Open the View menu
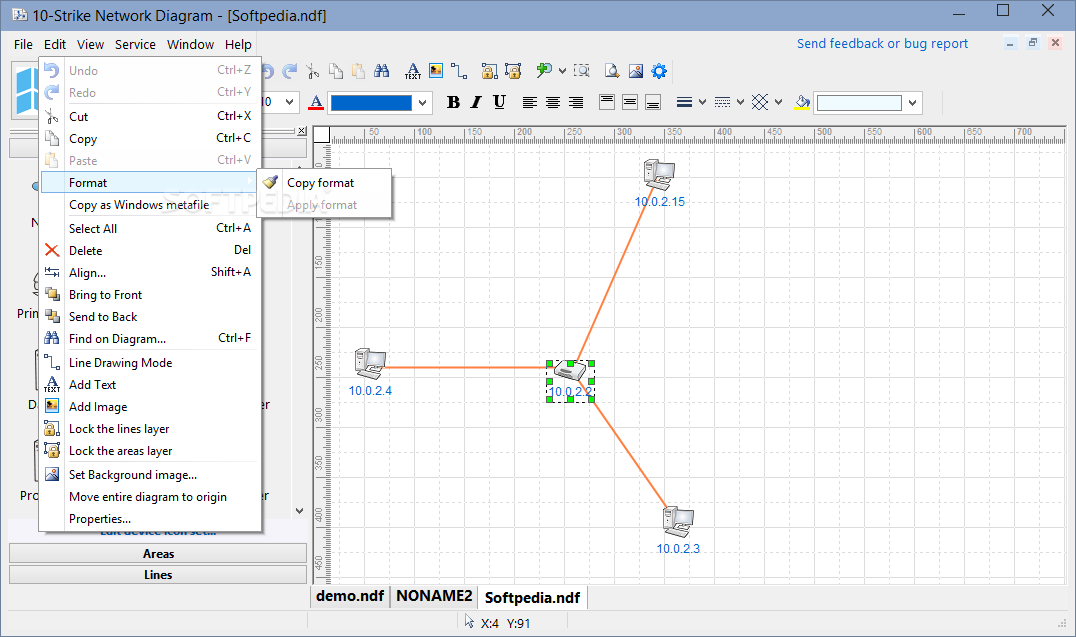 click(x=90, y=45)
